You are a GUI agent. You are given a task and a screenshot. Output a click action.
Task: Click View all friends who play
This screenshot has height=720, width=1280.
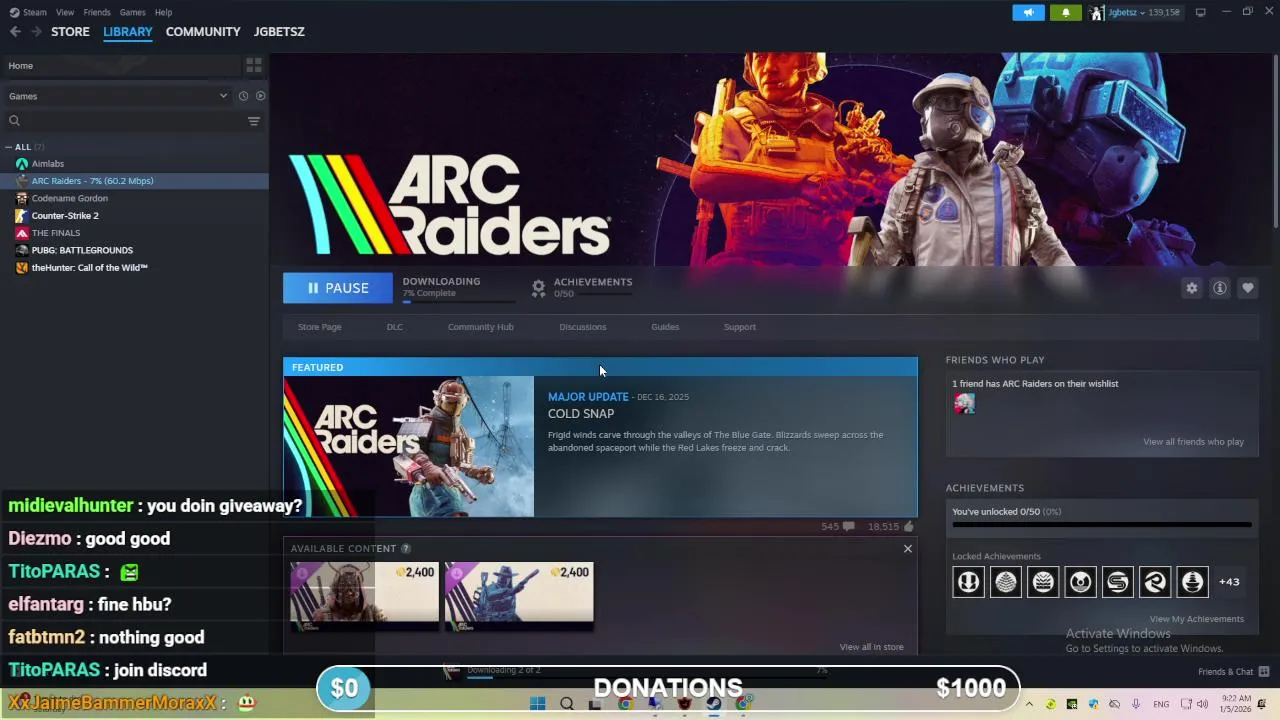point(1193,442)
